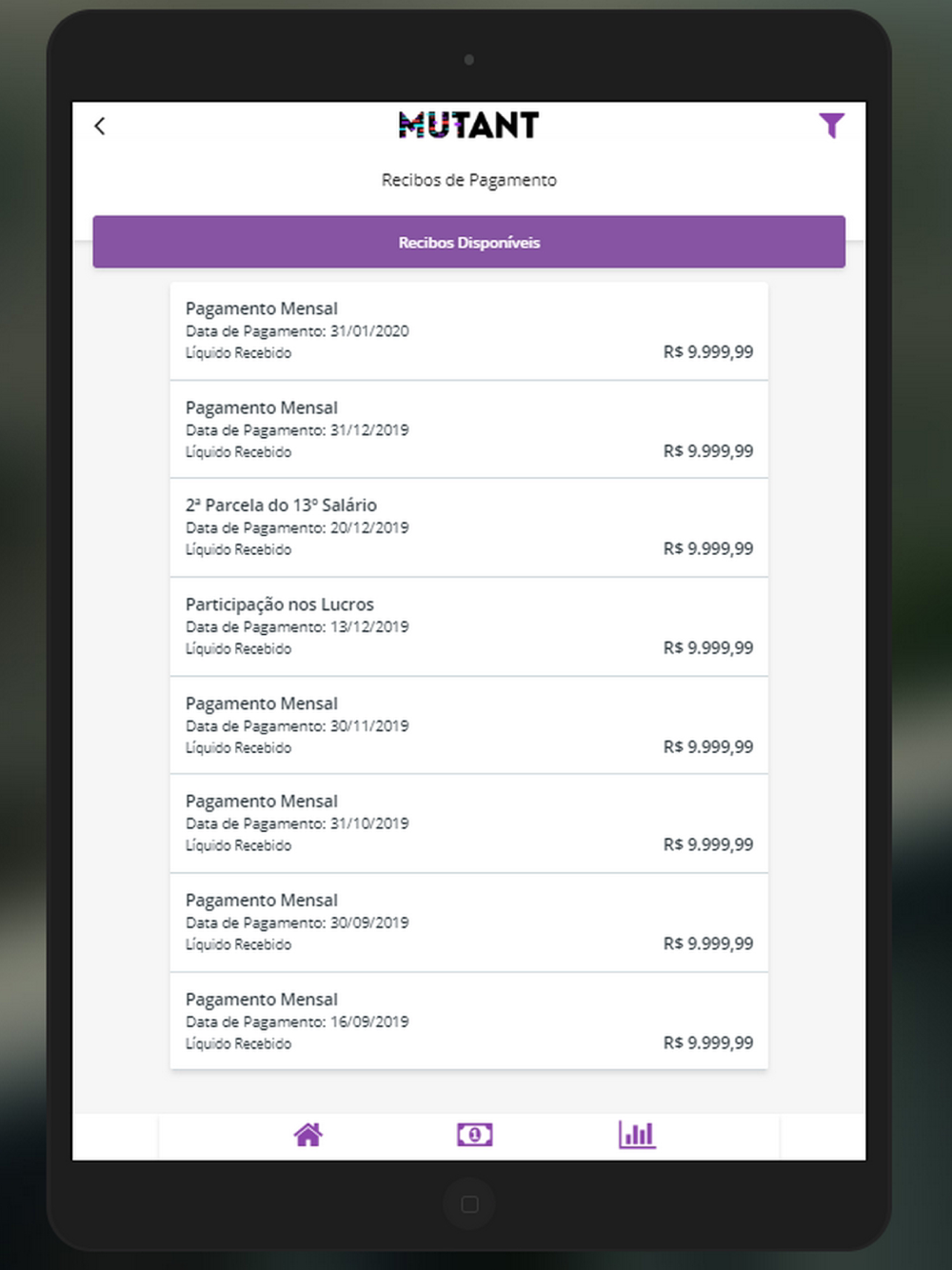Tap the MUTANT logo
The height and width of the screenshot is (1270, 952).
pyautogui.click(x=468, y=126)
